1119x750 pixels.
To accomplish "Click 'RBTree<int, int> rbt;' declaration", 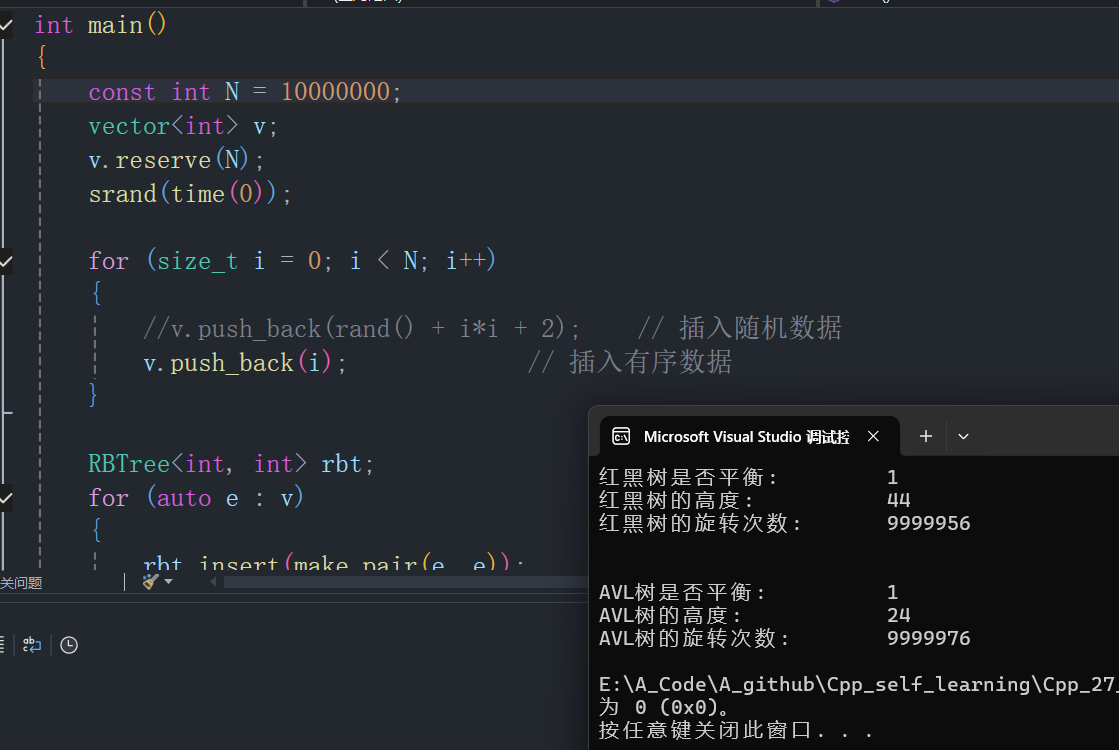I will 231,464.
